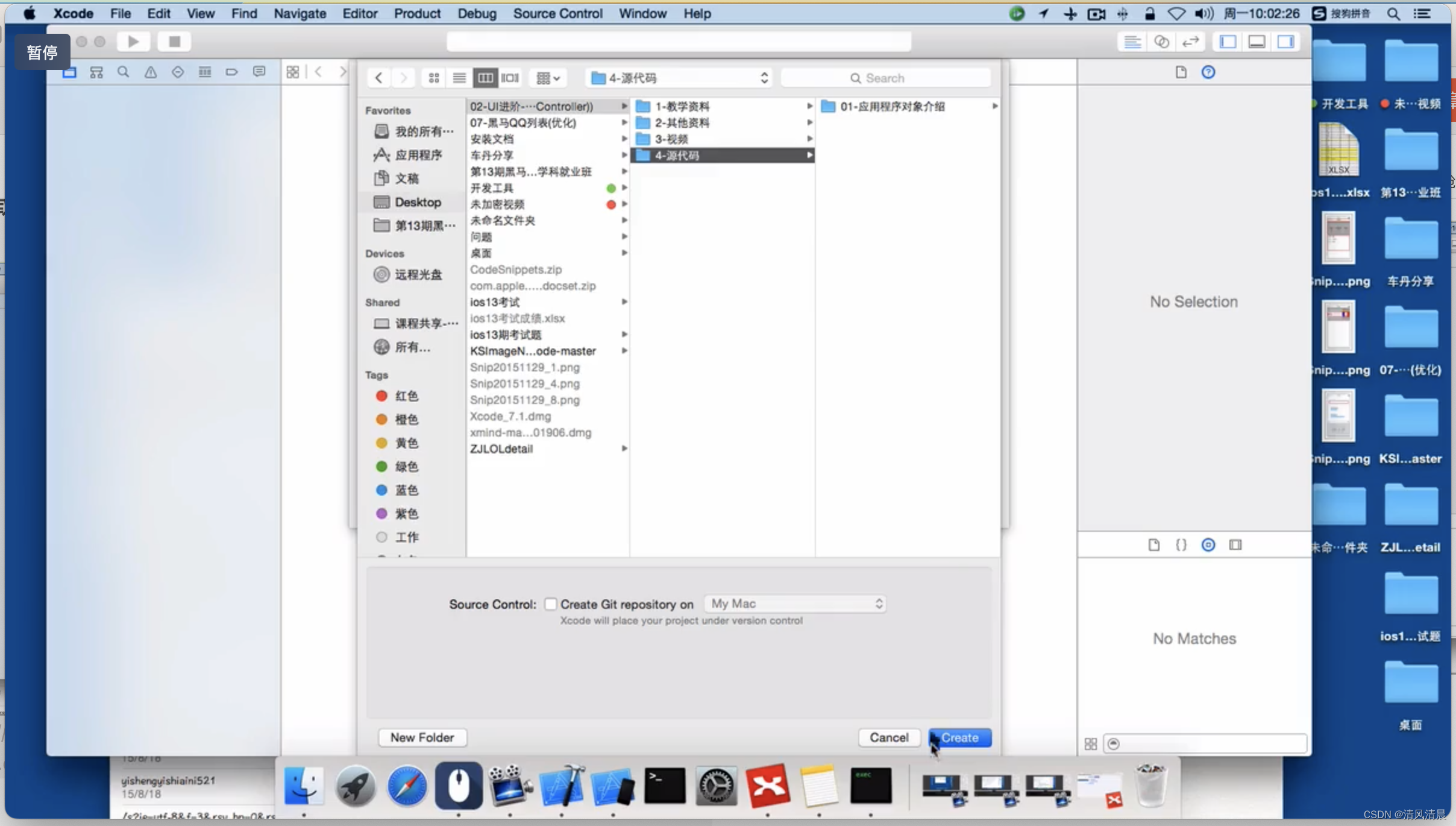This screenshot has width=1456, height=826.
Task: Expand the ZJLOLdetail folder
Action: [624, 449]
